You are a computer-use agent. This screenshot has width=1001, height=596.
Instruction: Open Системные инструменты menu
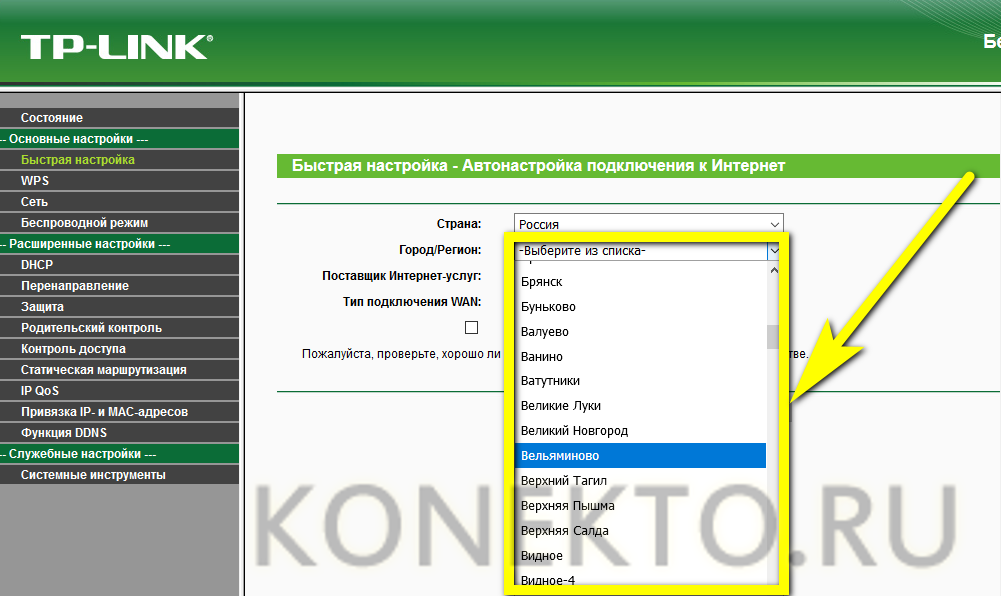coord(119,475)
